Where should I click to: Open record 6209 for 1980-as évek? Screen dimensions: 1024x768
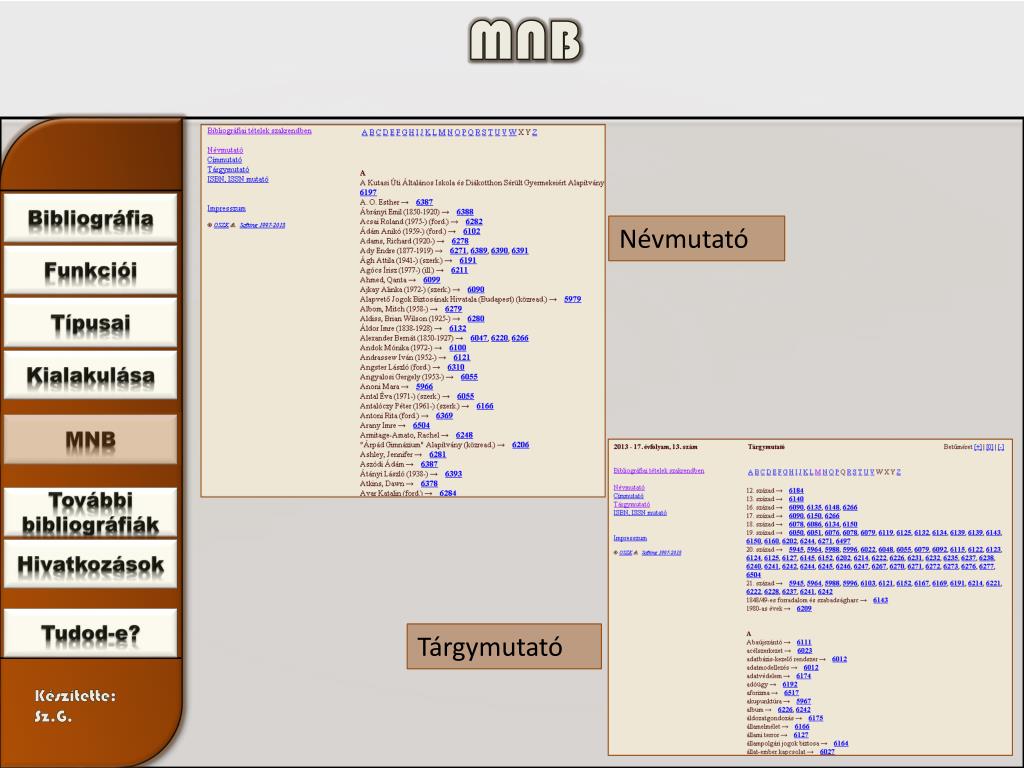coord(804,609)
